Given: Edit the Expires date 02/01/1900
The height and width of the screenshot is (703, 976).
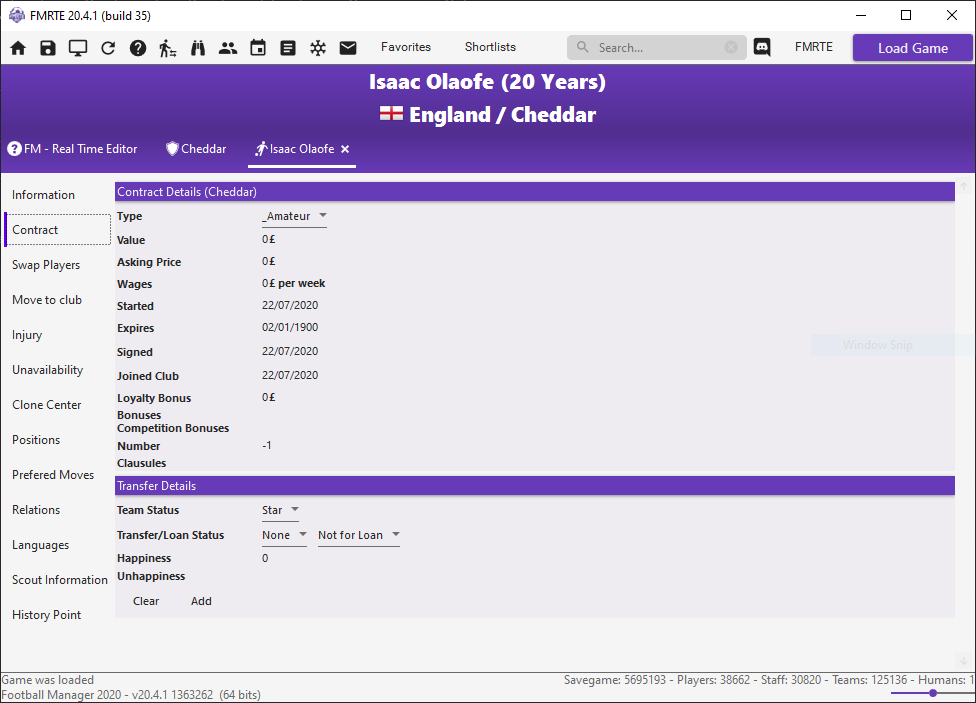Looking at the screenshot, I should pos(290,328).
